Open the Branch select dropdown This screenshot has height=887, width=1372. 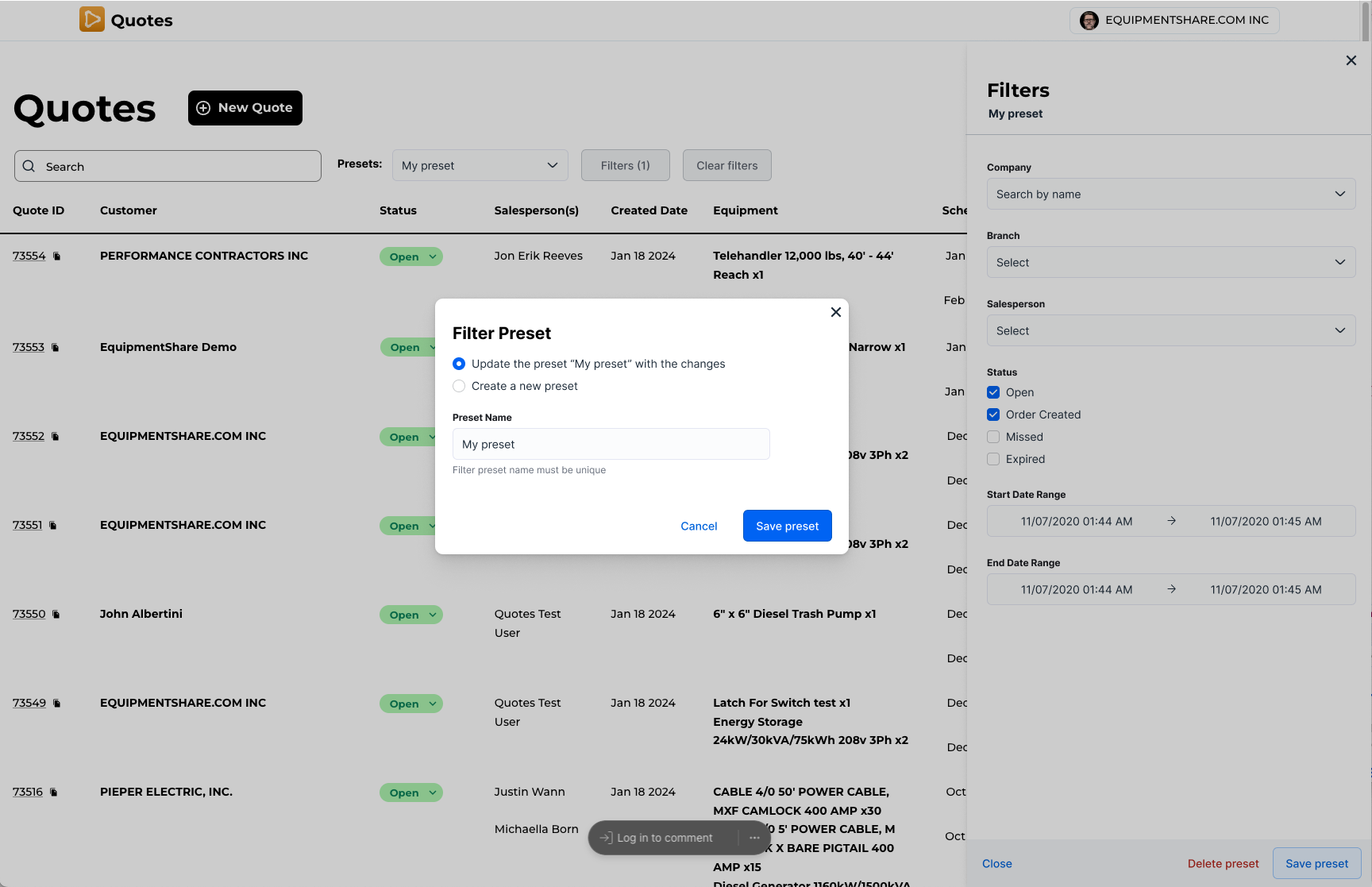click(1171, 262)
